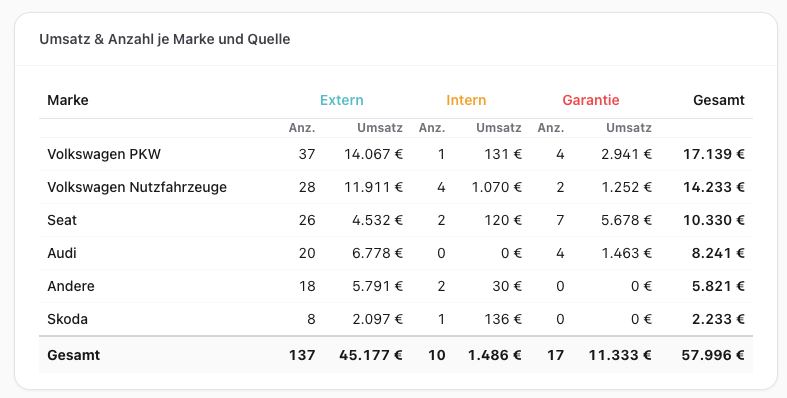This screenshot has height=398, width=787.
Task: Select the 'Andere' row label
Action: coord(71,286)
